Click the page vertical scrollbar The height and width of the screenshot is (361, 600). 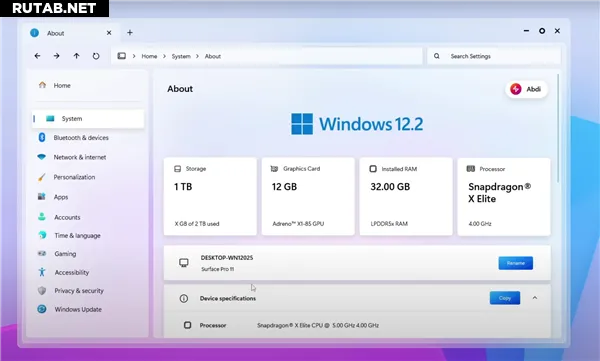(x=558, y=129)
